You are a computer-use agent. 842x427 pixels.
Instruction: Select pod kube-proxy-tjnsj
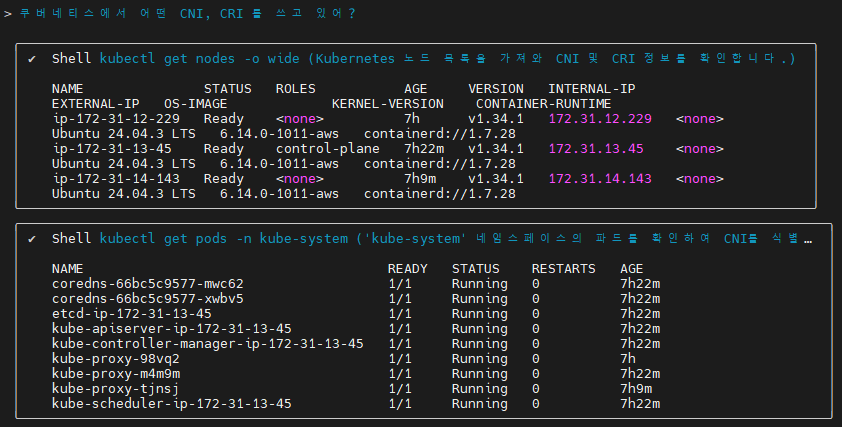click(115, 389)
